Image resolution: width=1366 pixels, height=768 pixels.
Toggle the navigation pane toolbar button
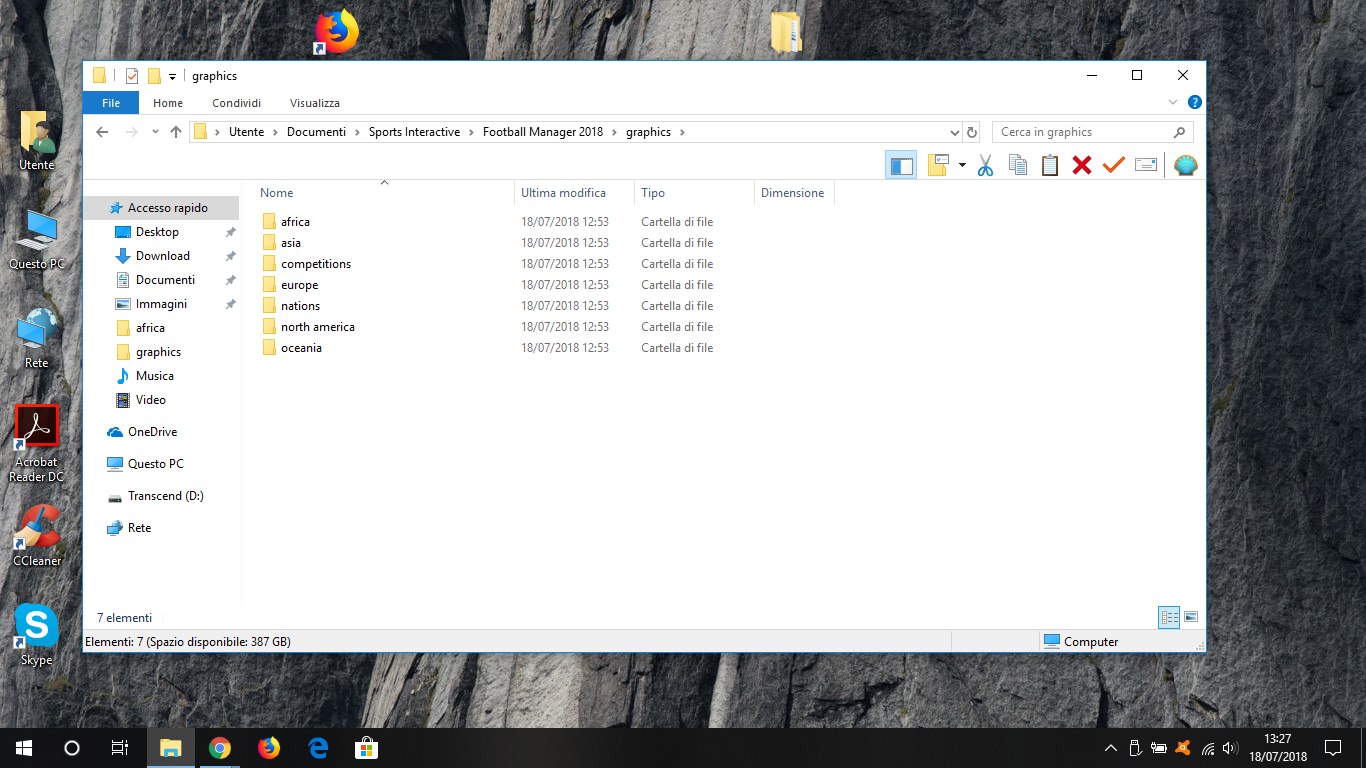tap(901, 165)
